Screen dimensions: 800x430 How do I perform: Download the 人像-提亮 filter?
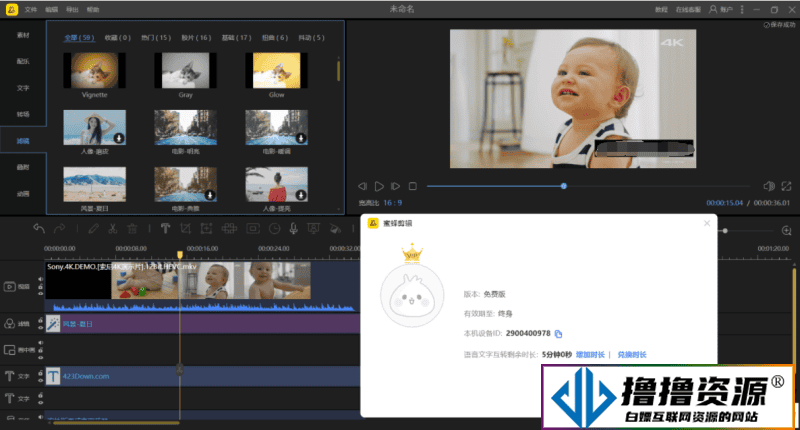click(301, 195)
